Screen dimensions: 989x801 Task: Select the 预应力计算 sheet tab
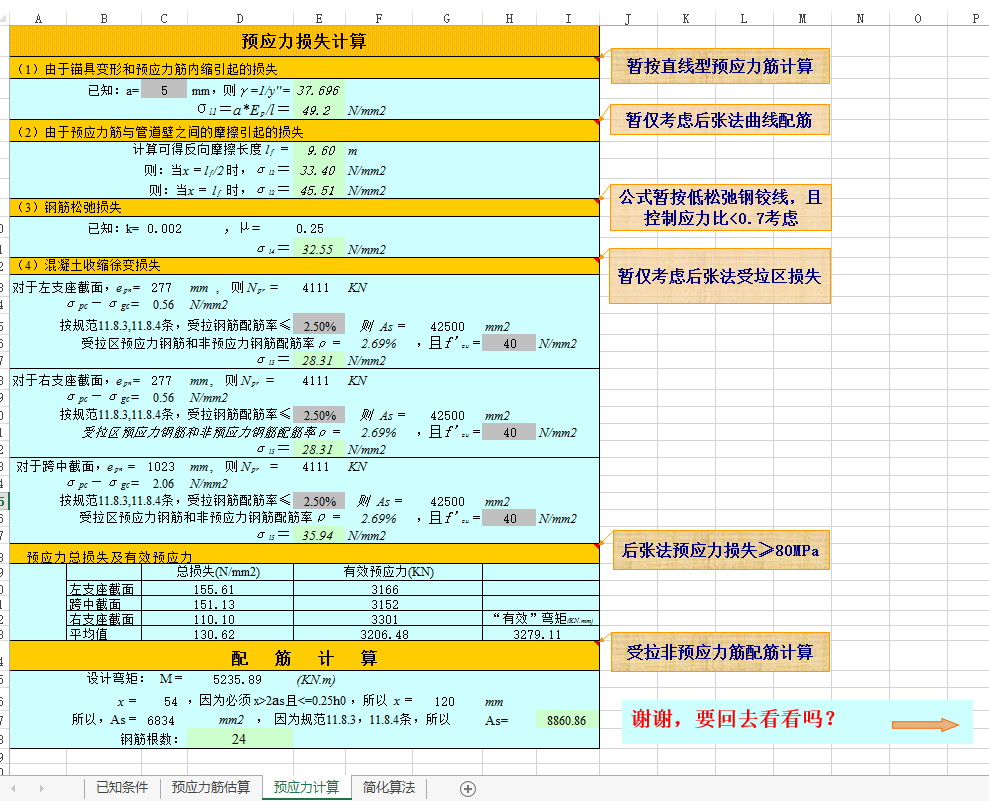tap(307, 787)
